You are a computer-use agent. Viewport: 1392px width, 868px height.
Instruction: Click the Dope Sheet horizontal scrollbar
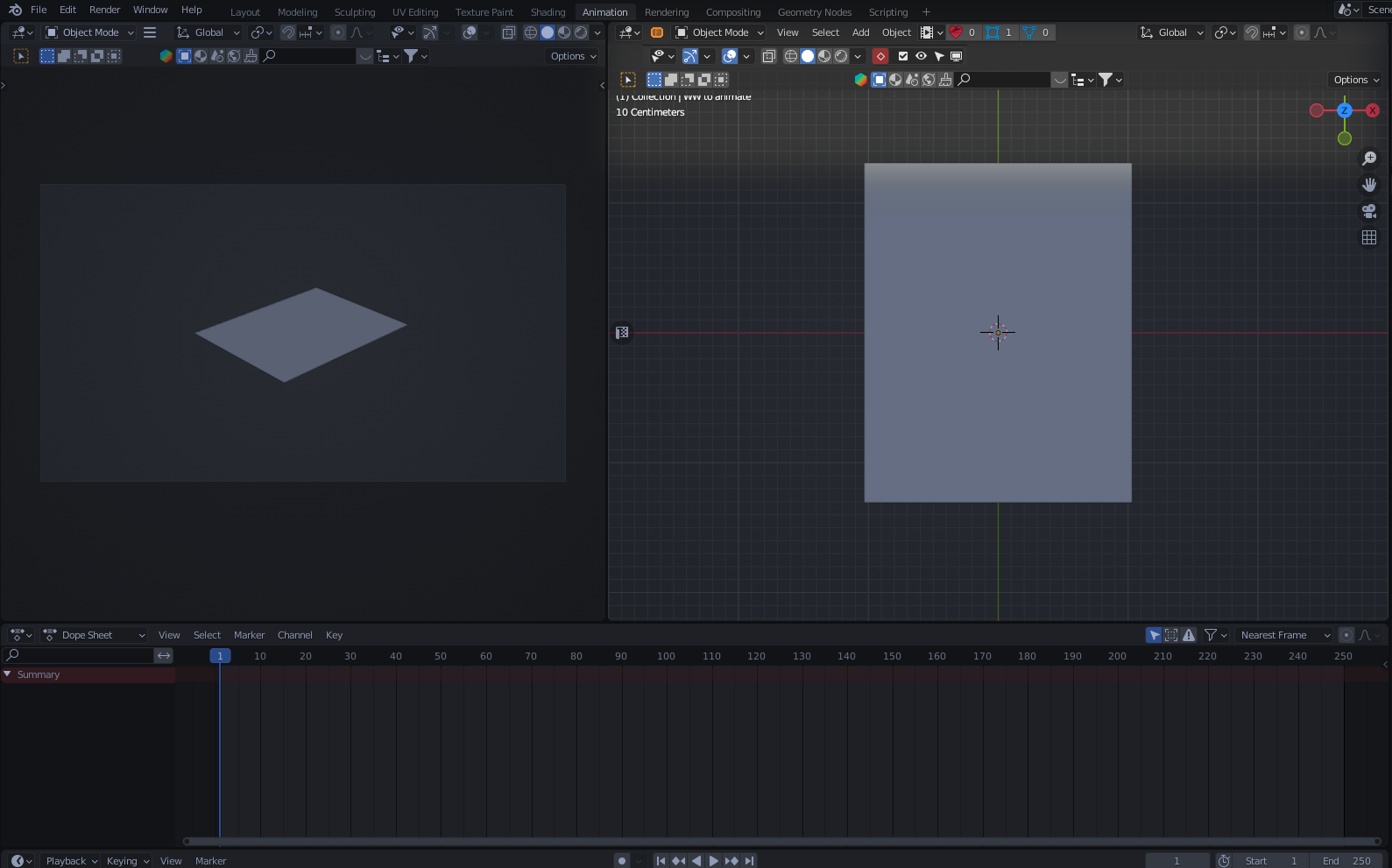point(781,842)
